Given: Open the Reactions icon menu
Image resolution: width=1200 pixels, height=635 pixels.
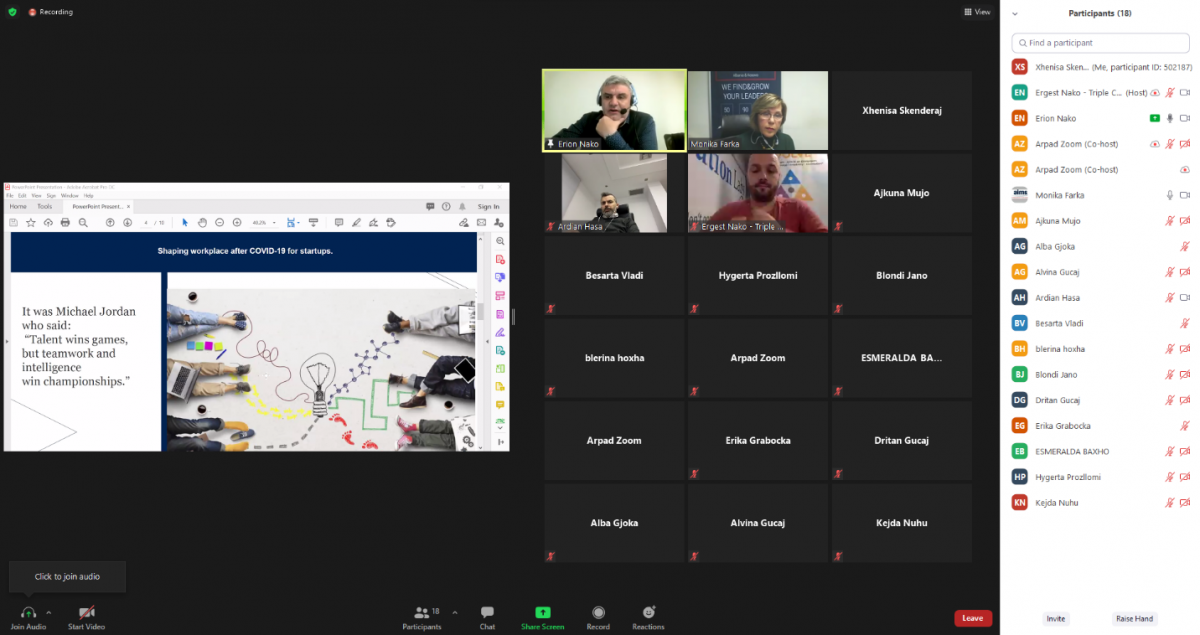Looking at the screenshot, I should [x=648, y=612].
